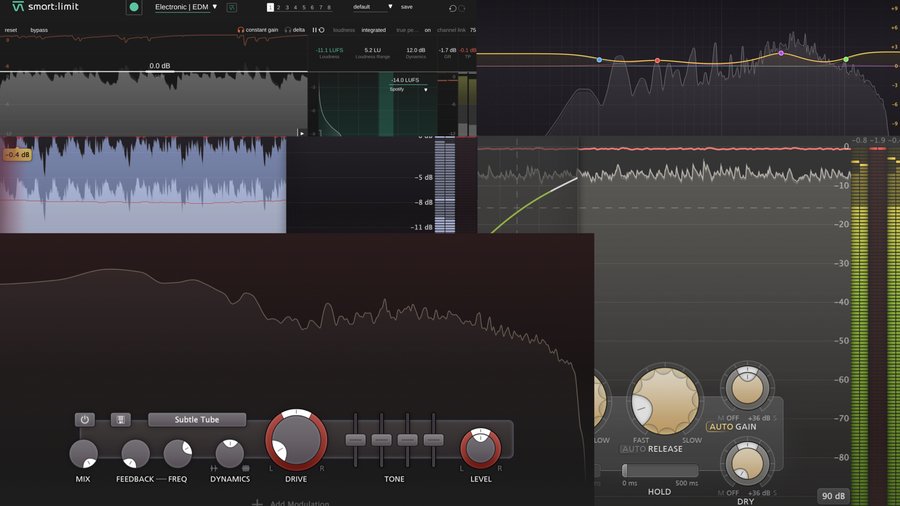Click the channel link value 75
Screen dimensions: 900x506
coord(473,30)
